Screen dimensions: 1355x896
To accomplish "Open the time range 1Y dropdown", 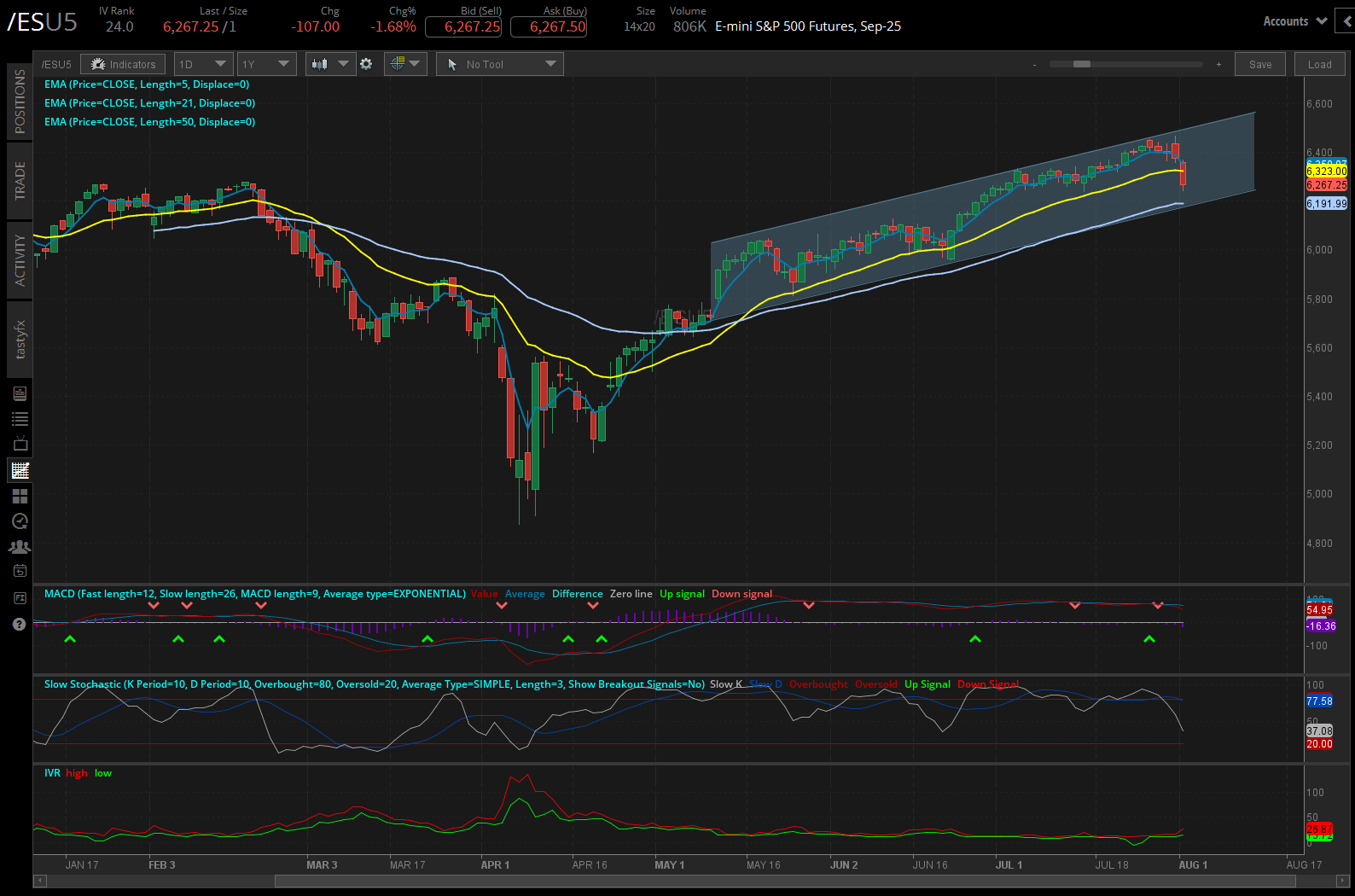I will click(x=267, y=64).
